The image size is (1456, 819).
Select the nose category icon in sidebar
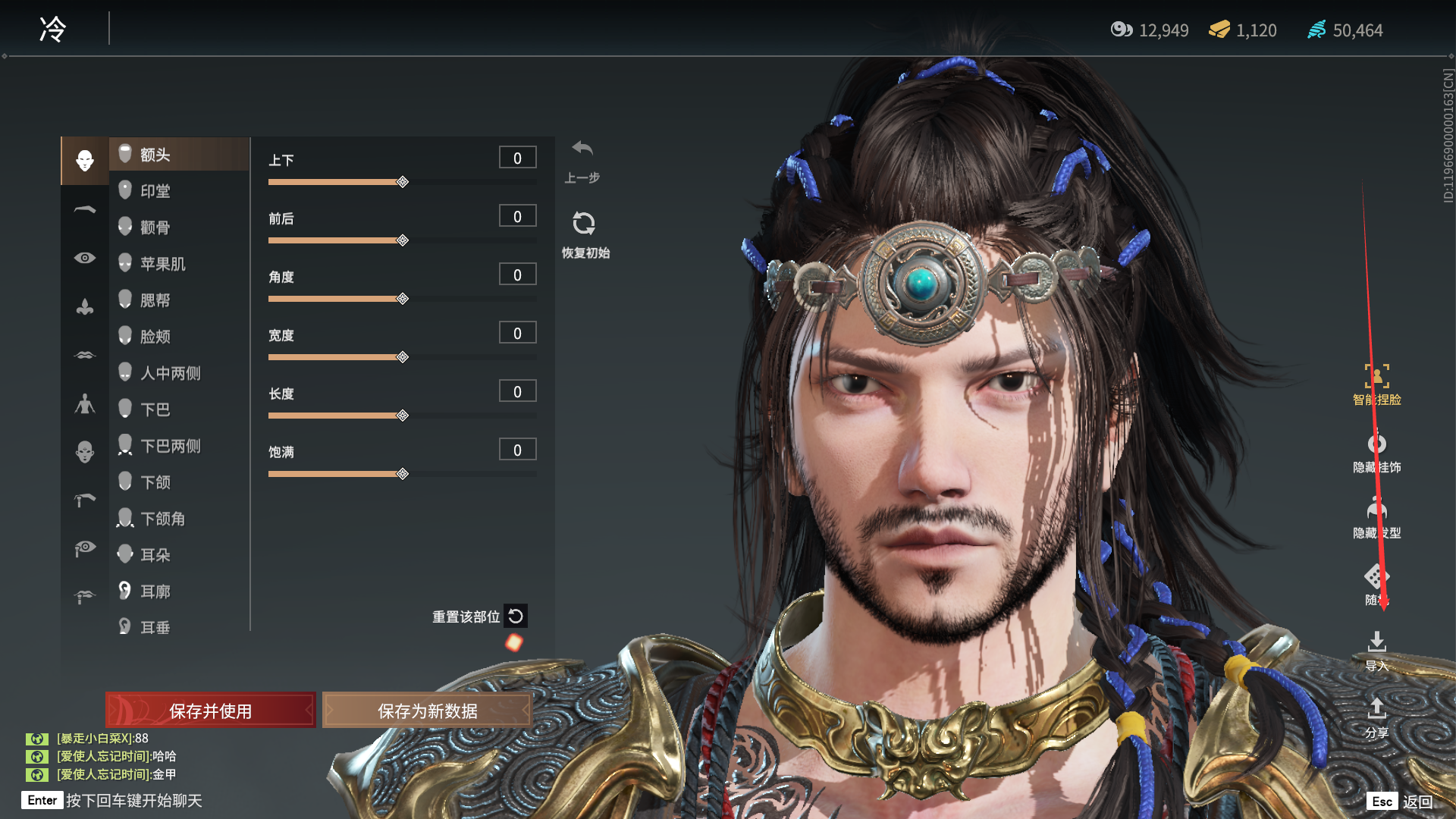tap(85, 306)
